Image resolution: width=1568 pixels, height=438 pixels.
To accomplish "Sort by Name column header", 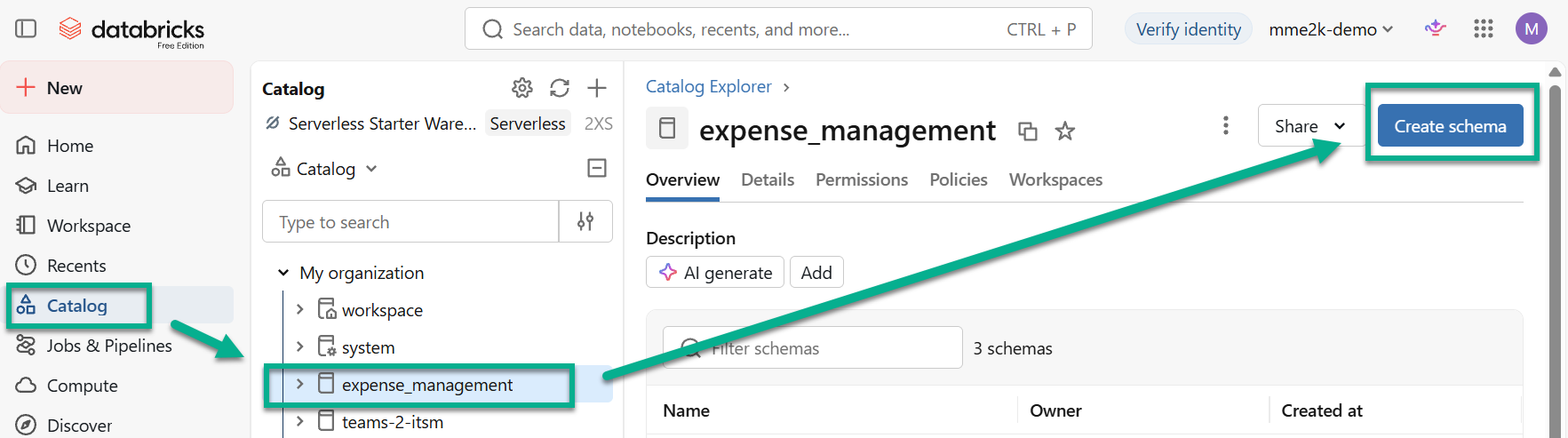I will (686, 410).
